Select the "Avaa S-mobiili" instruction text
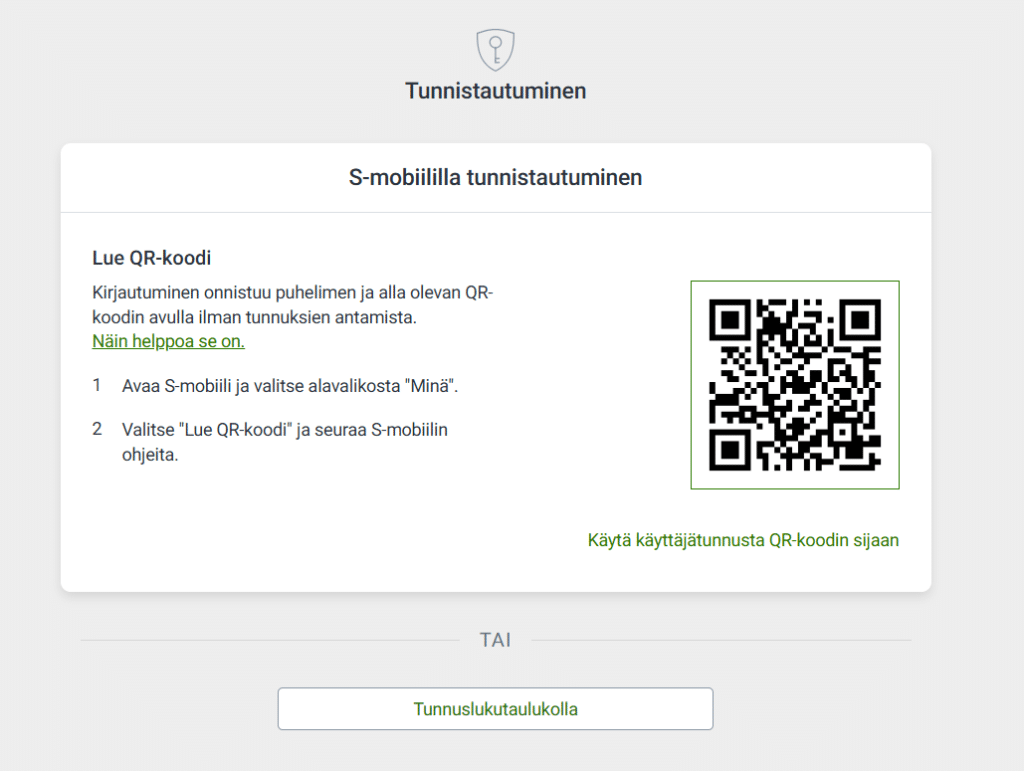The width and height of the screenshot is (1024, 771). [x=290, y=386]
